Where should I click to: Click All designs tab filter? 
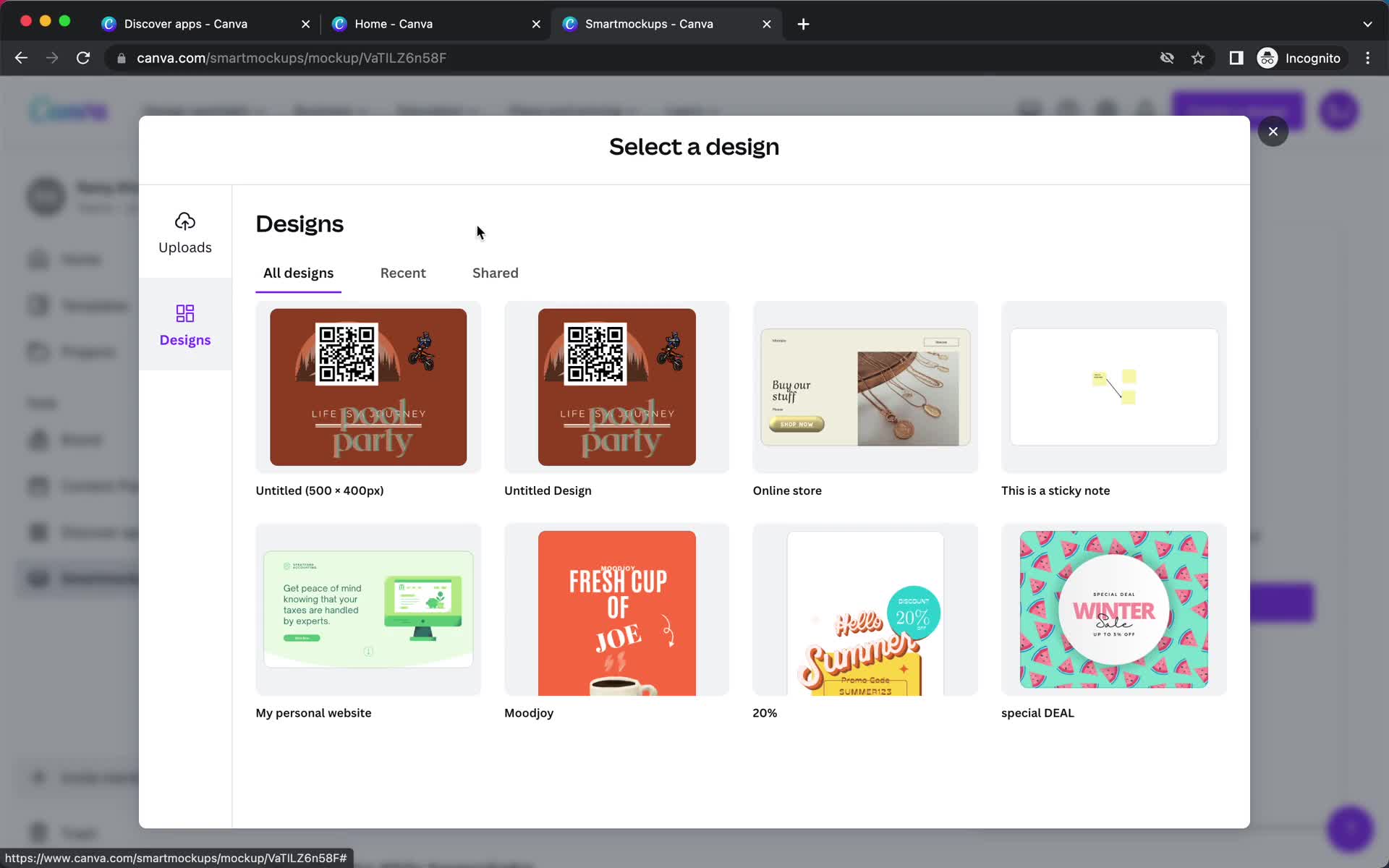(x=298, y=273)
